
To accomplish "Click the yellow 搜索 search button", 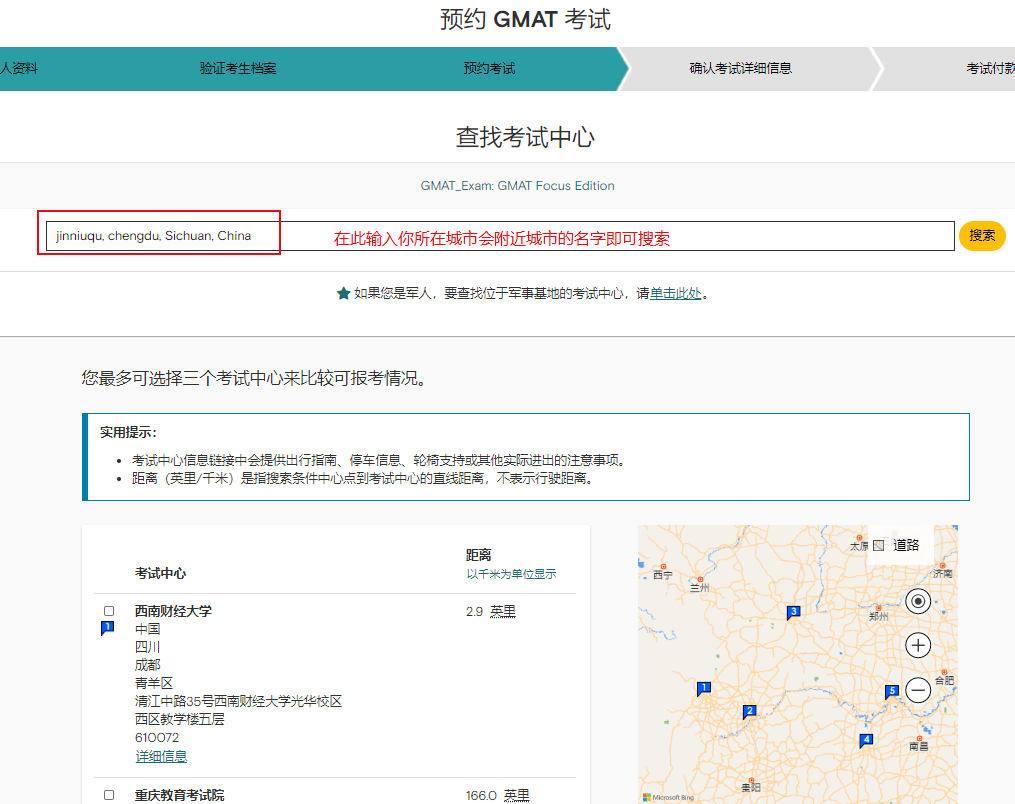I will [x=982, y=236].
